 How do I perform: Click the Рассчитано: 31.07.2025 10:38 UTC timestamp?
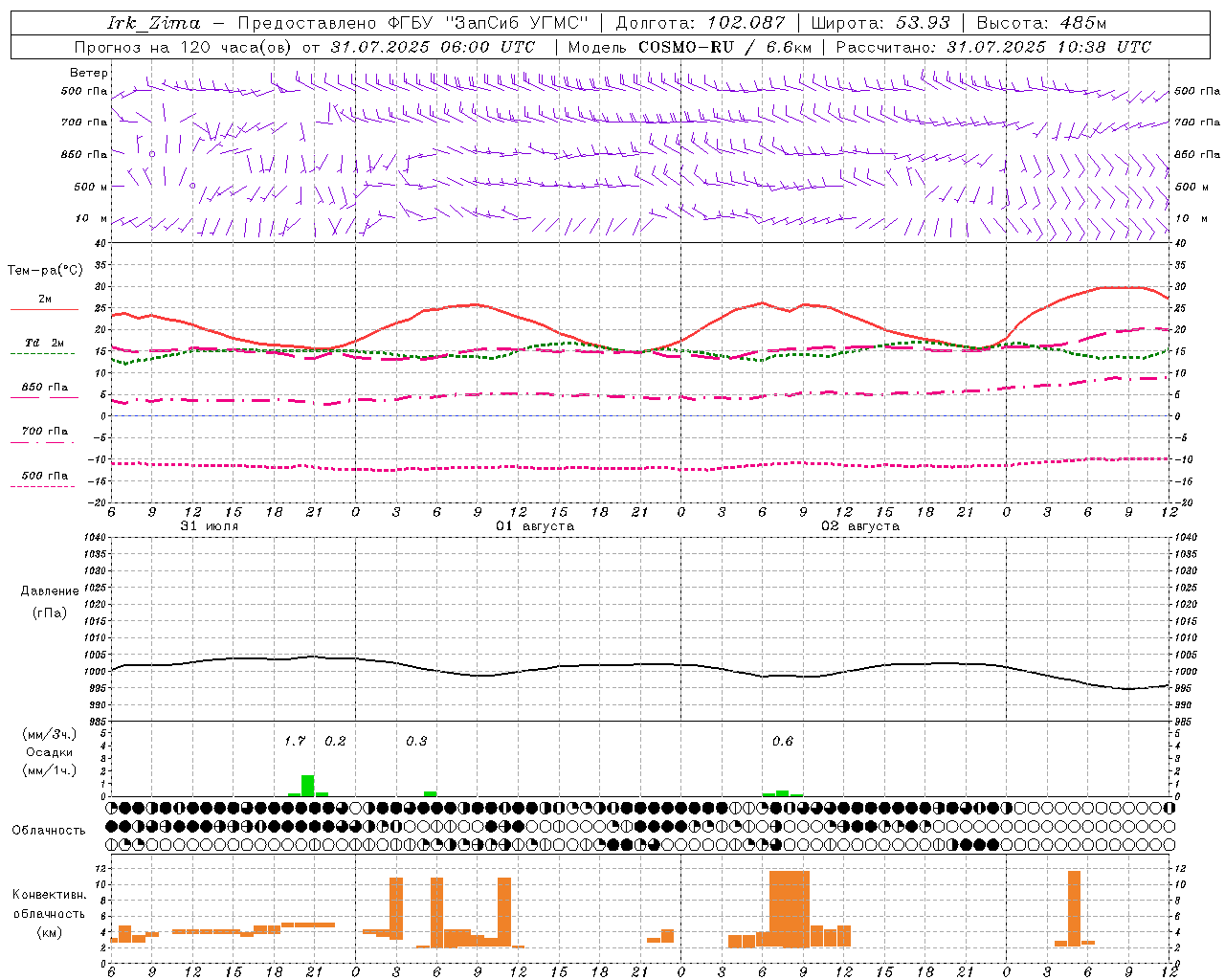pos(993,47)
